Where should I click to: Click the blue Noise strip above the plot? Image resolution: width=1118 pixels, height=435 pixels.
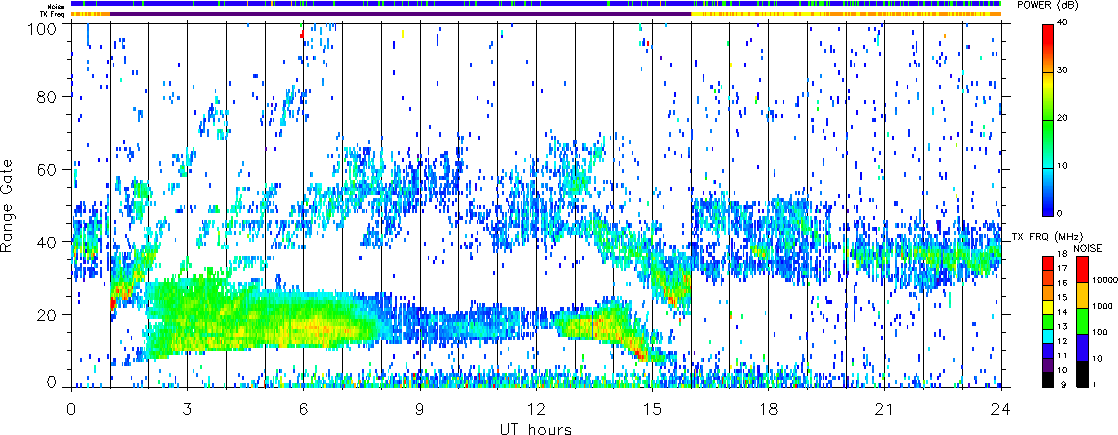[x=536, y=4]
